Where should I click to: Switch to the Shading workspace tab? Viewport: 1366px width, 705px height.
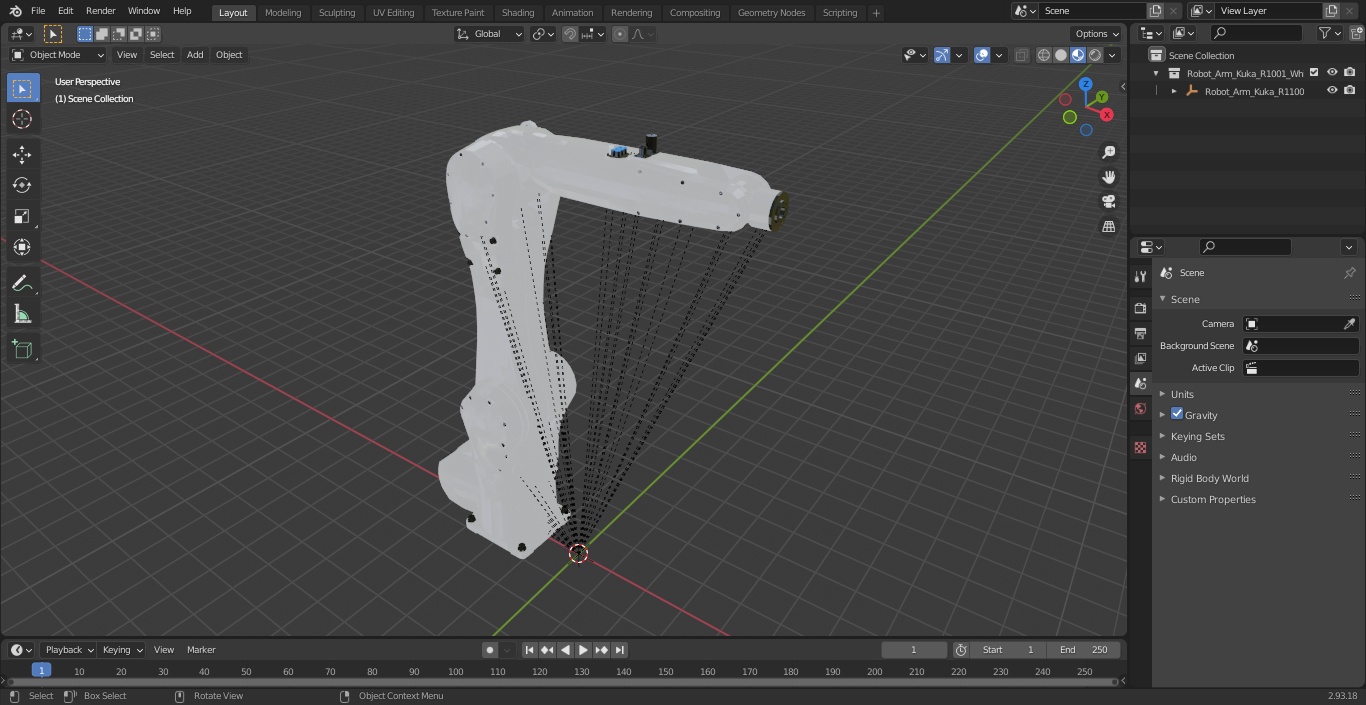coord(518,12)
